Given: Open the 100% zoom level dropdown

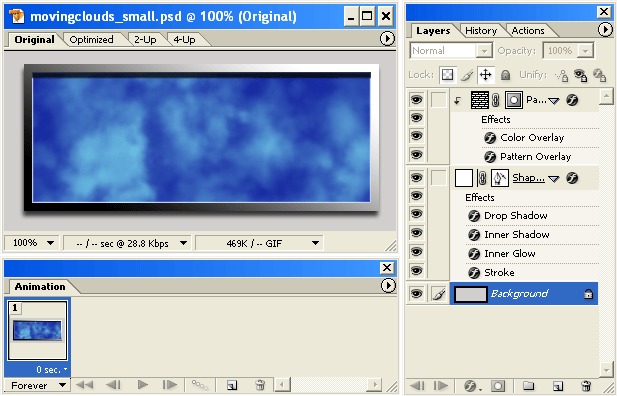Looking at the screenshot, I should [x=32, y=243].
